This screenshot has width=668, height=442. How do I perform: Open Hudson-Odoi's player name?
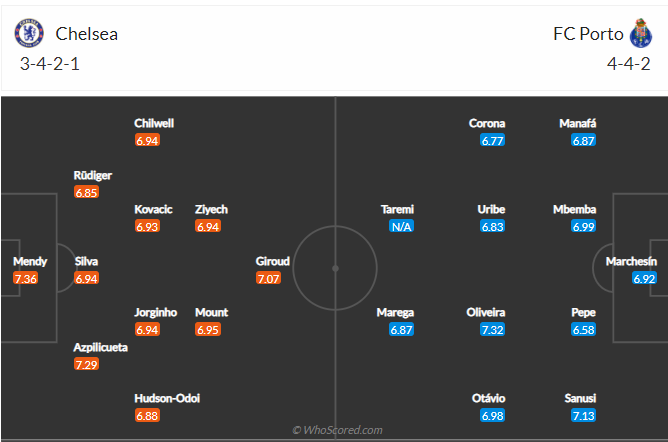coord(167,398)
